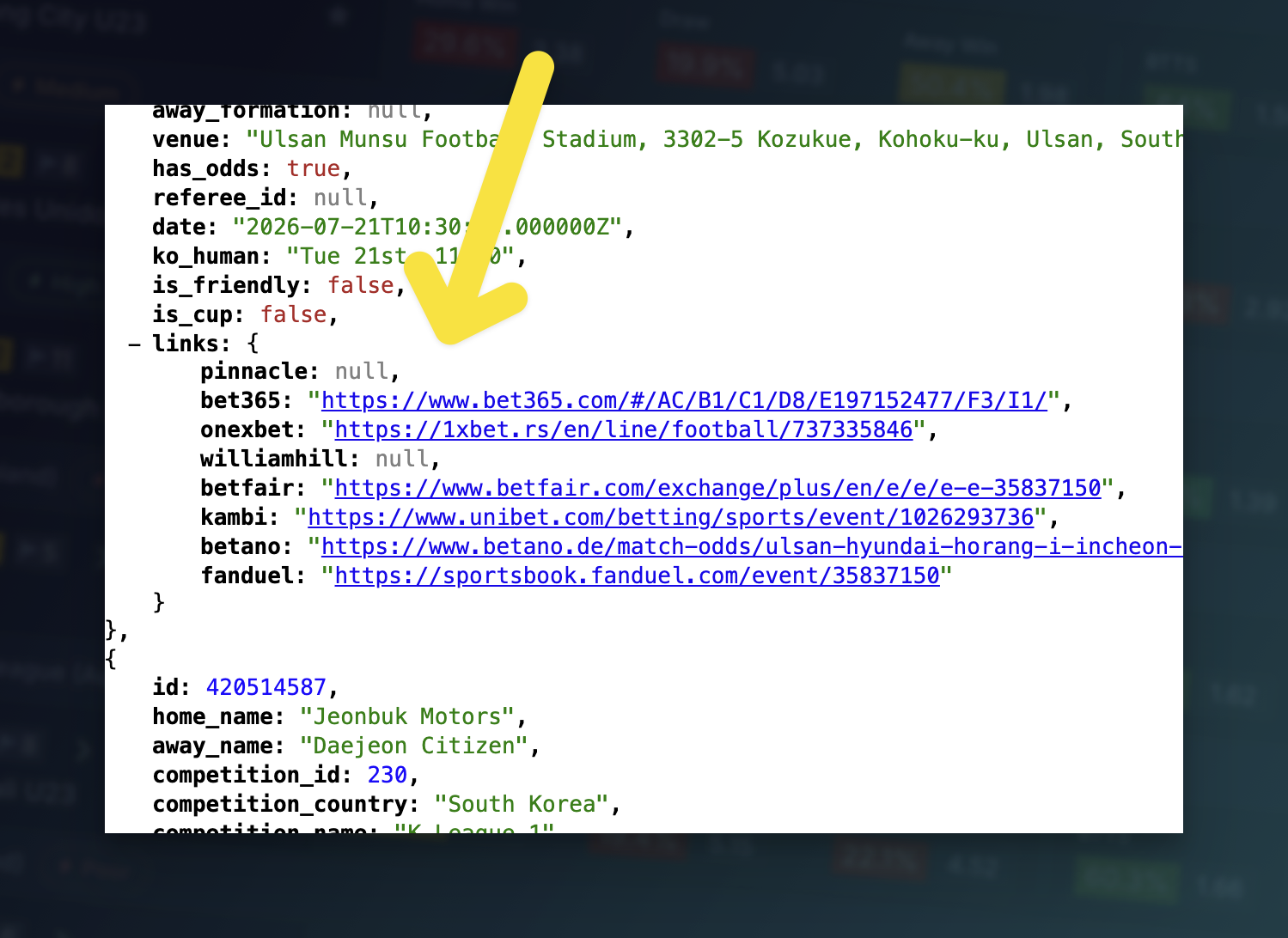Click the competition_id value 230
This screenshot has height=938, width=1288.
coord(388,776)
